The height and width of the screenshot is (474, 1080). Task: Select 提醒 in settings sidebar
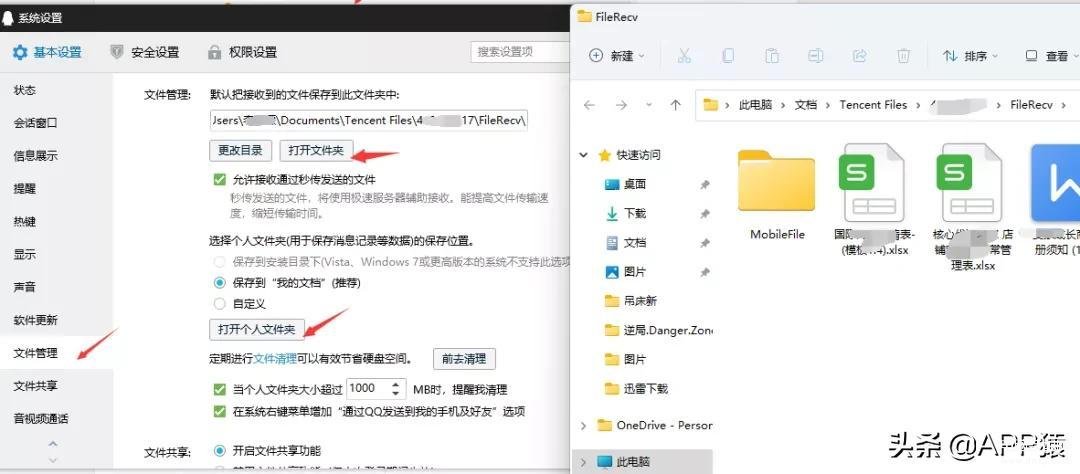pos(25,189)
